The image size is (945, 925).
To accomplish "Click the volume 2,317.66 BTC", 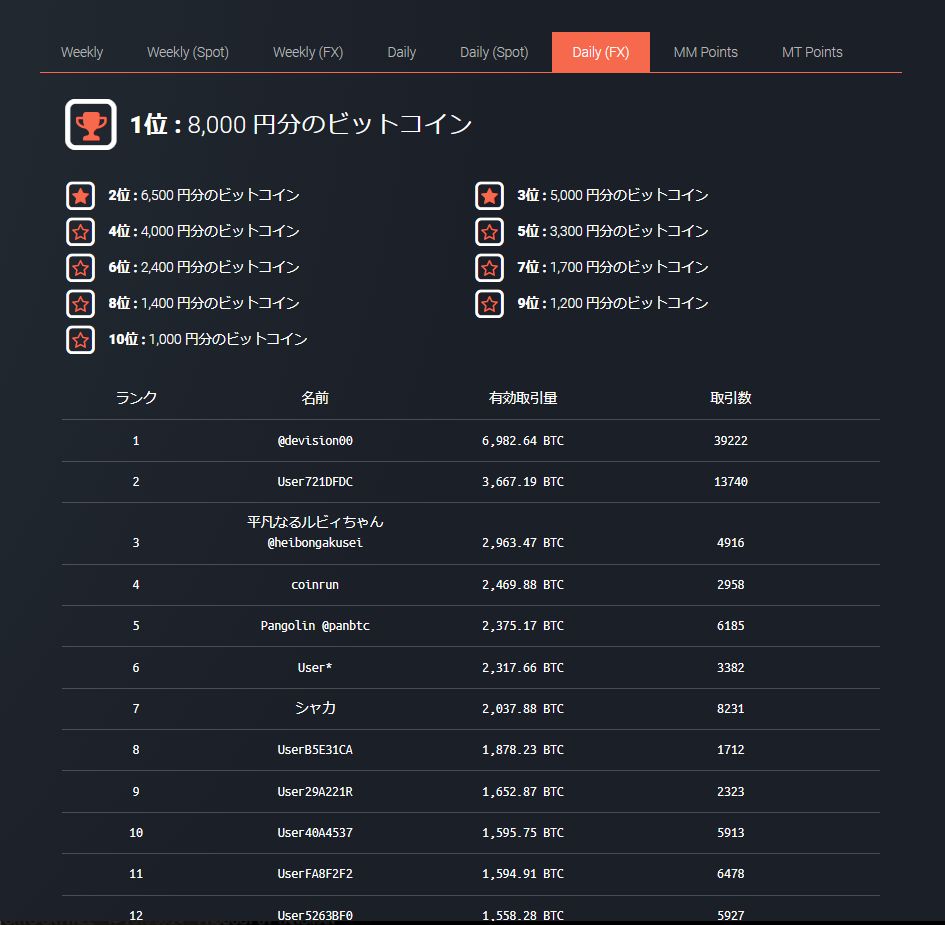I will 523,668.
